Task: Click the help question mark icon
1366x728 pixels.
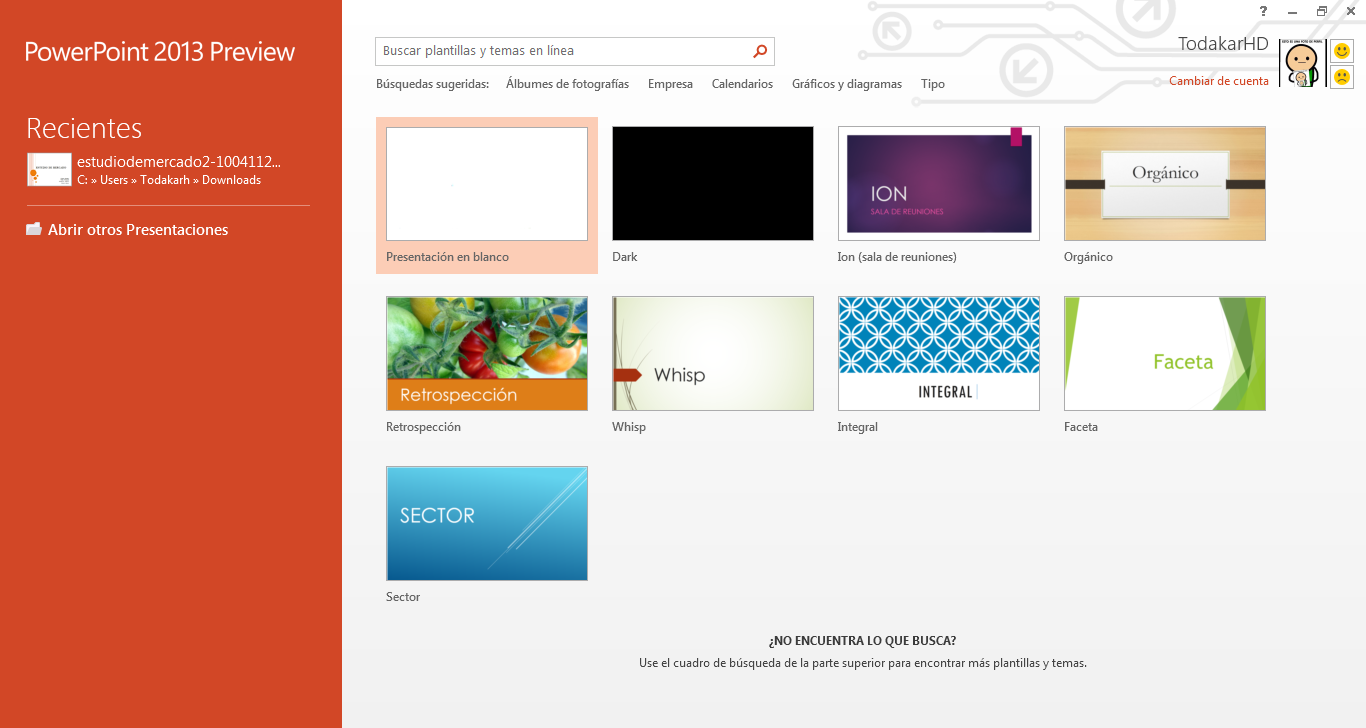Action: pyautogui.click(x=1263, y=11)
